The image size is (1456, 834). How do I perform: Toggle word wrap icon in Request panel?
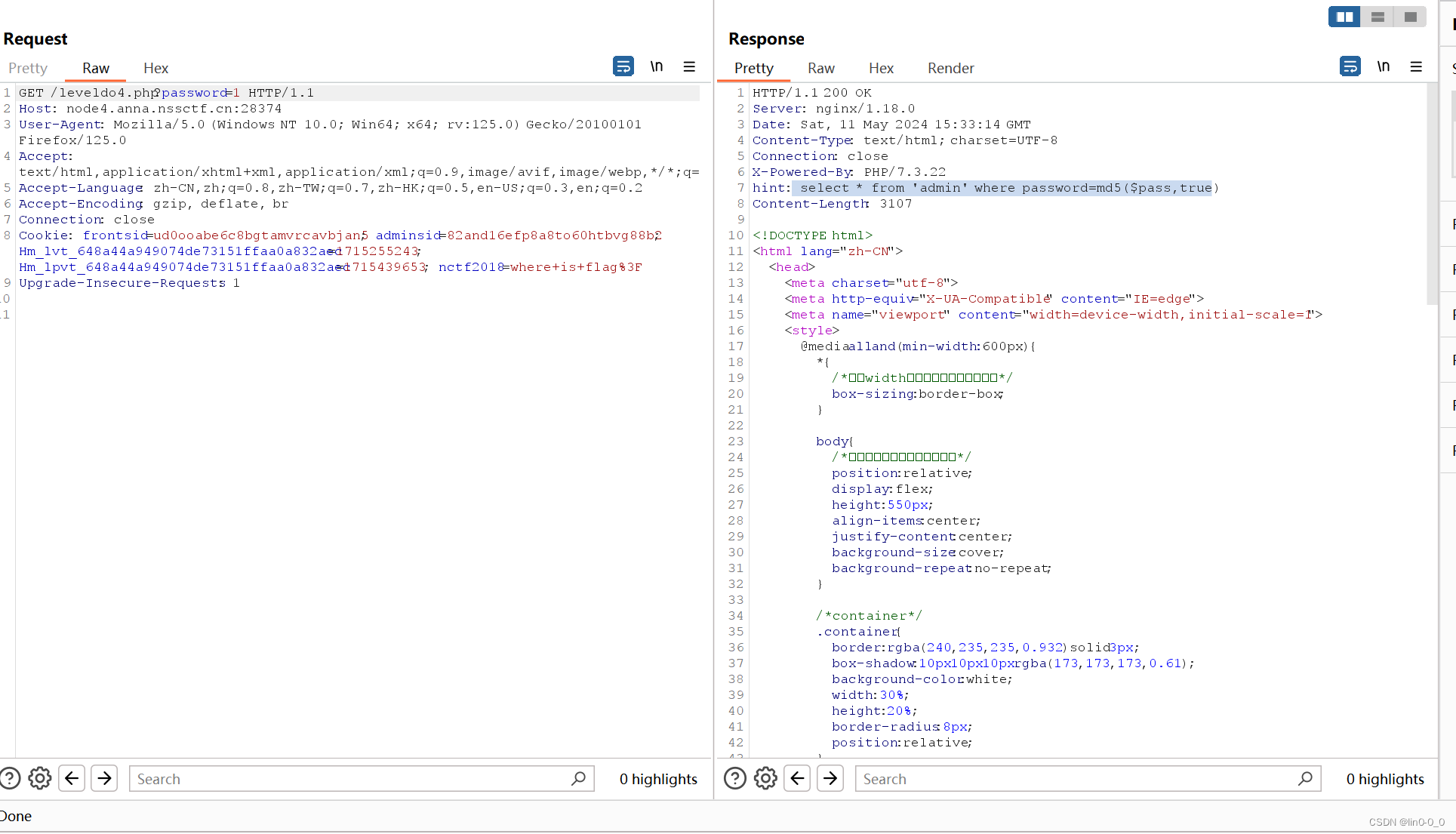(x=623, y=66)
